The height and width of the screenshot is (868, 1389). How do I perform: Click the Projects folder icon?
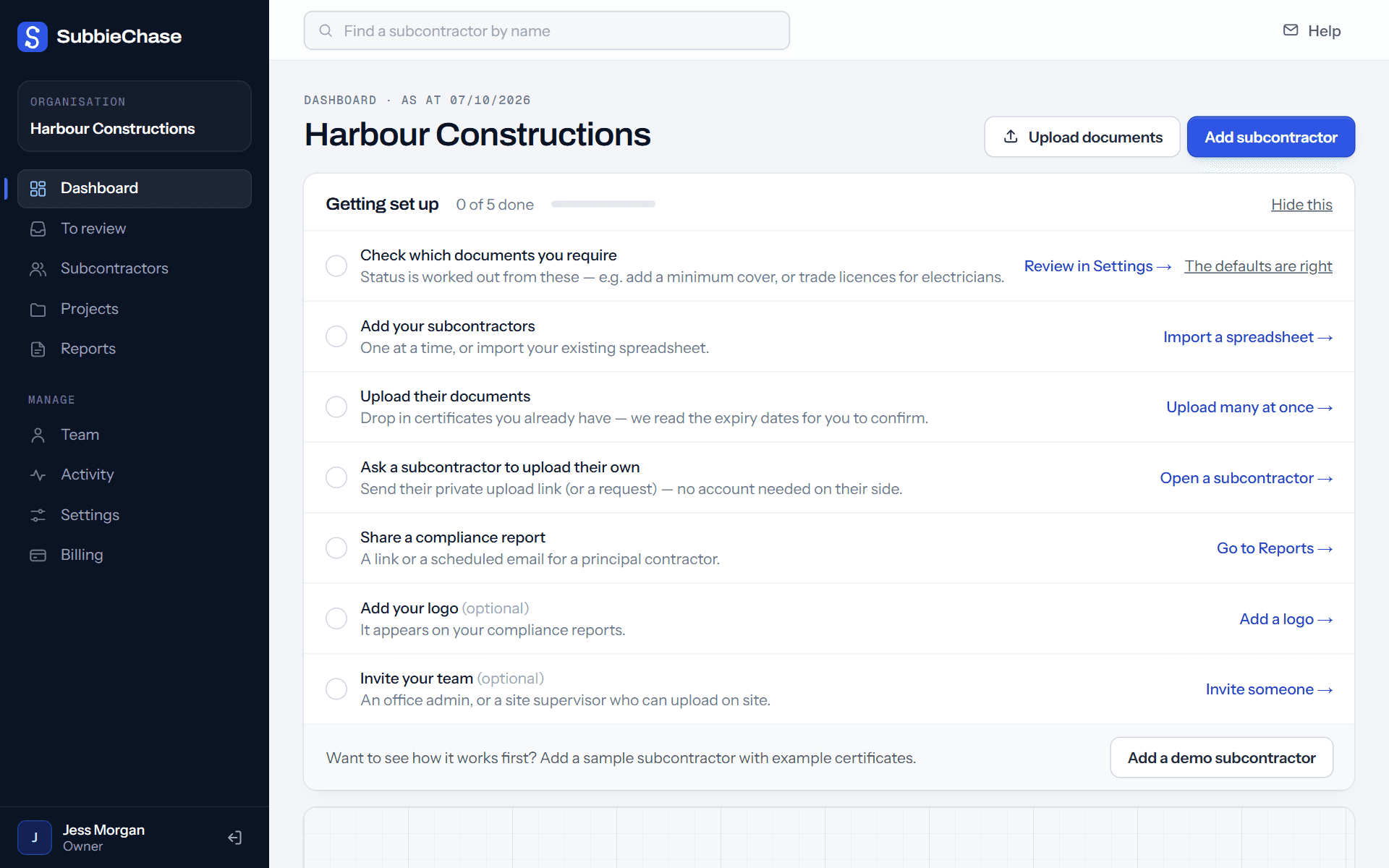(38, 310)
